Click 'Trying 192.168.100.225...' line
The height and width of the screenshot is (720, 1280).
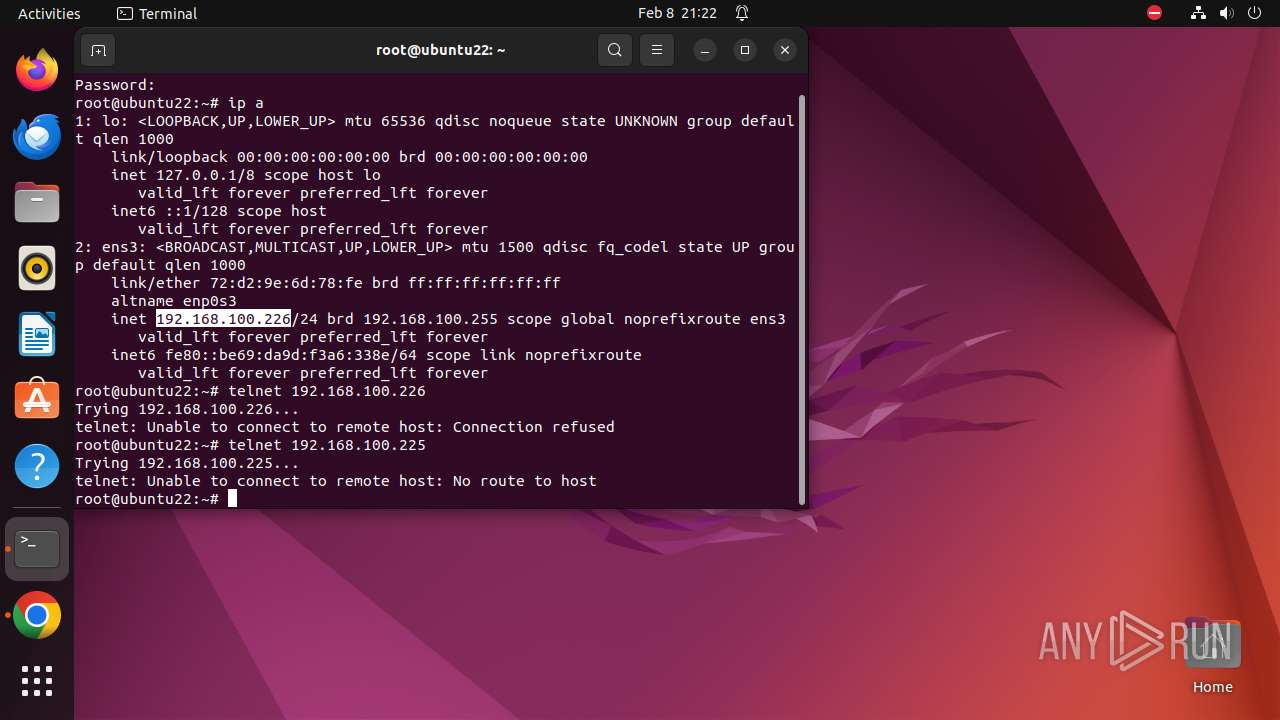click(x=187, y=463)
